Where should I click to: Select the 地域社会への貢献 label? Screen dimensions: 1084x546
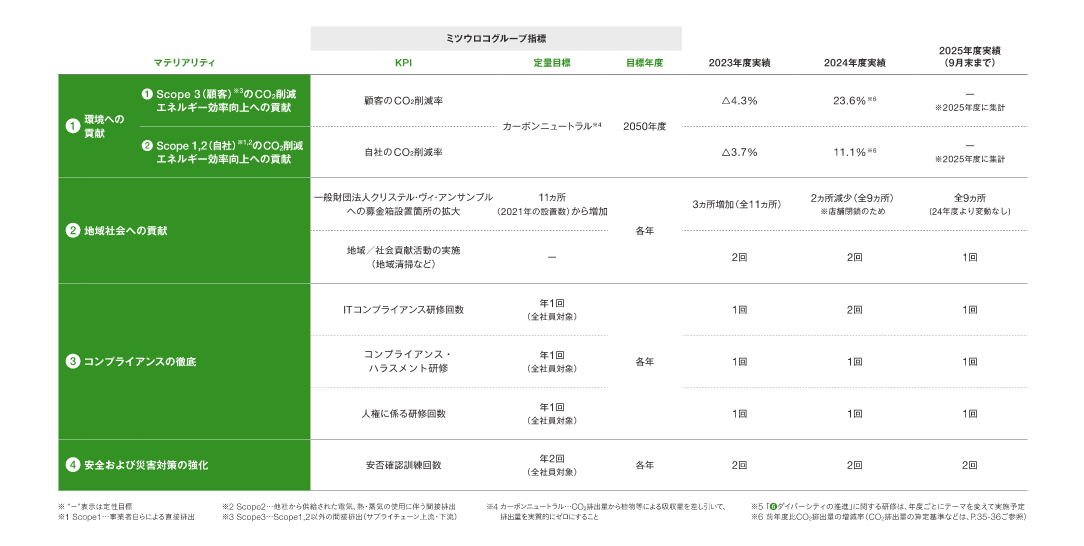point(126,231)
